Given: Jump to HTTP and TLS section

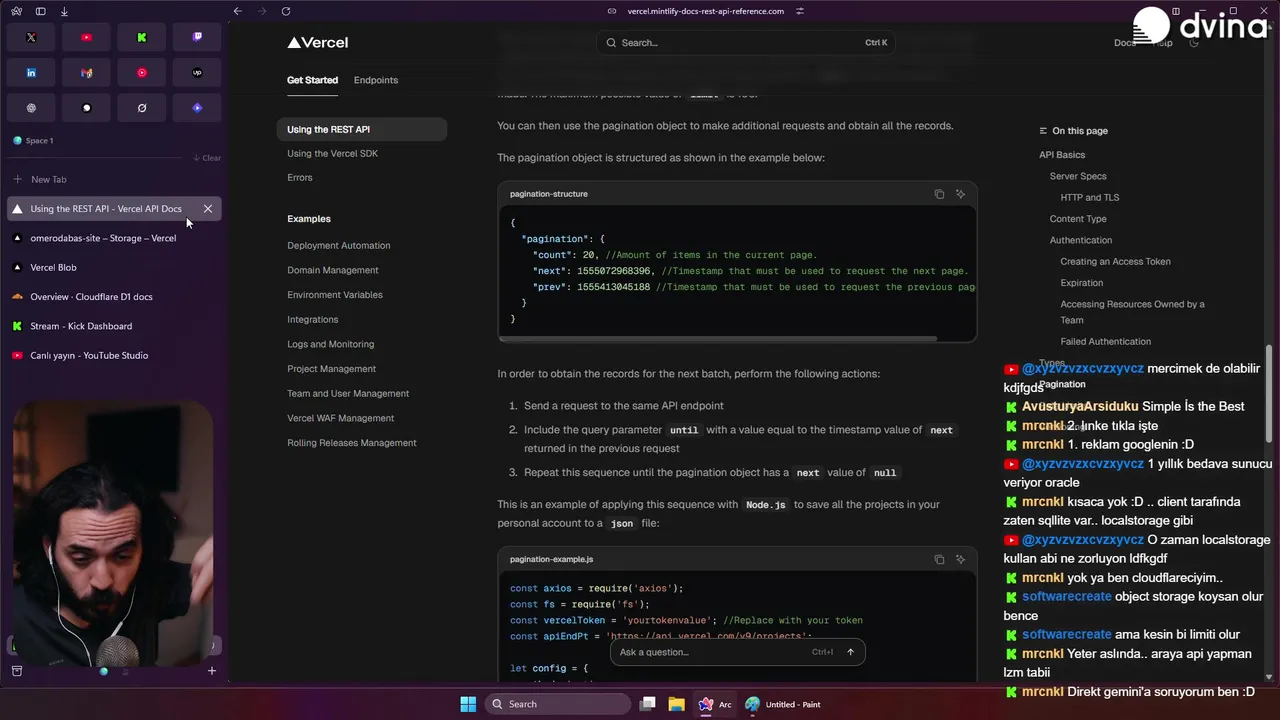Looking at the screenshot, I should point(1090,198).
